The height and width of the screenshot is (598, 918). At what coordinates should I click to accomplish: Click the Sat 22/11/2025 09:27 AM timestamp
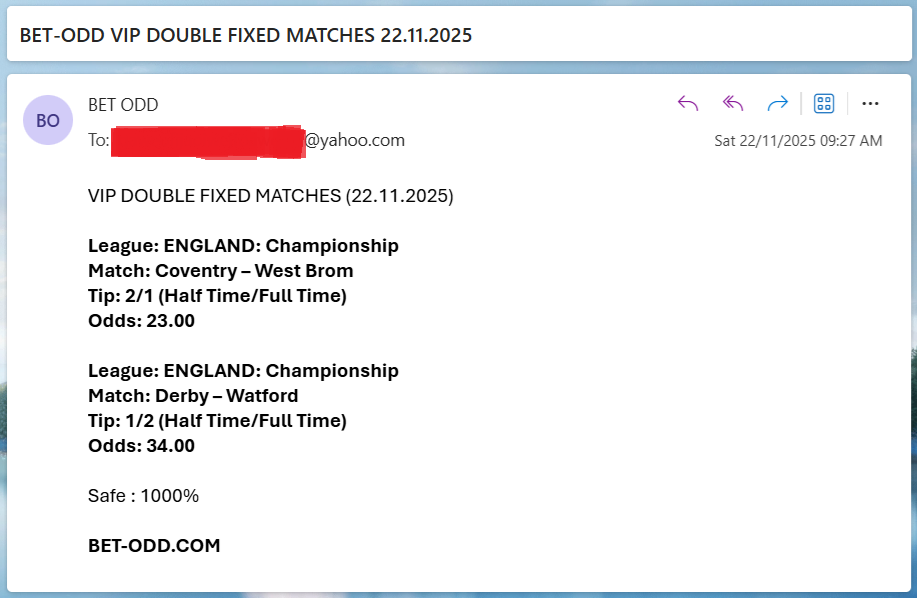tap(798, 141)
